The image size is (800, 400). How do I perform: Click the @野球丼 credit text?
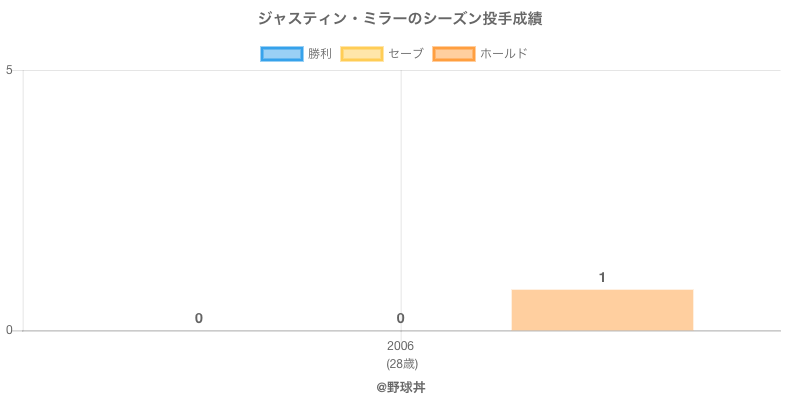point(401,387)
